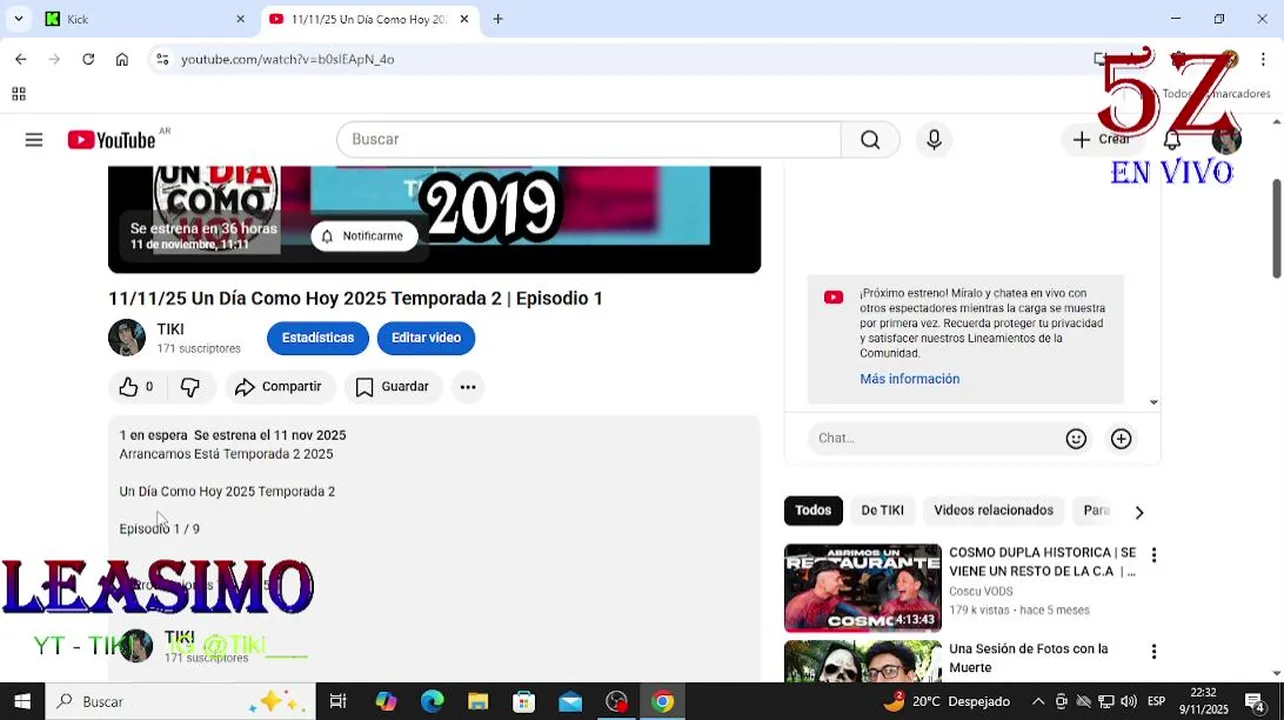Screen dimensions: 1284x720
Task: Click the address bar URL
Action: tap(288, 59)
